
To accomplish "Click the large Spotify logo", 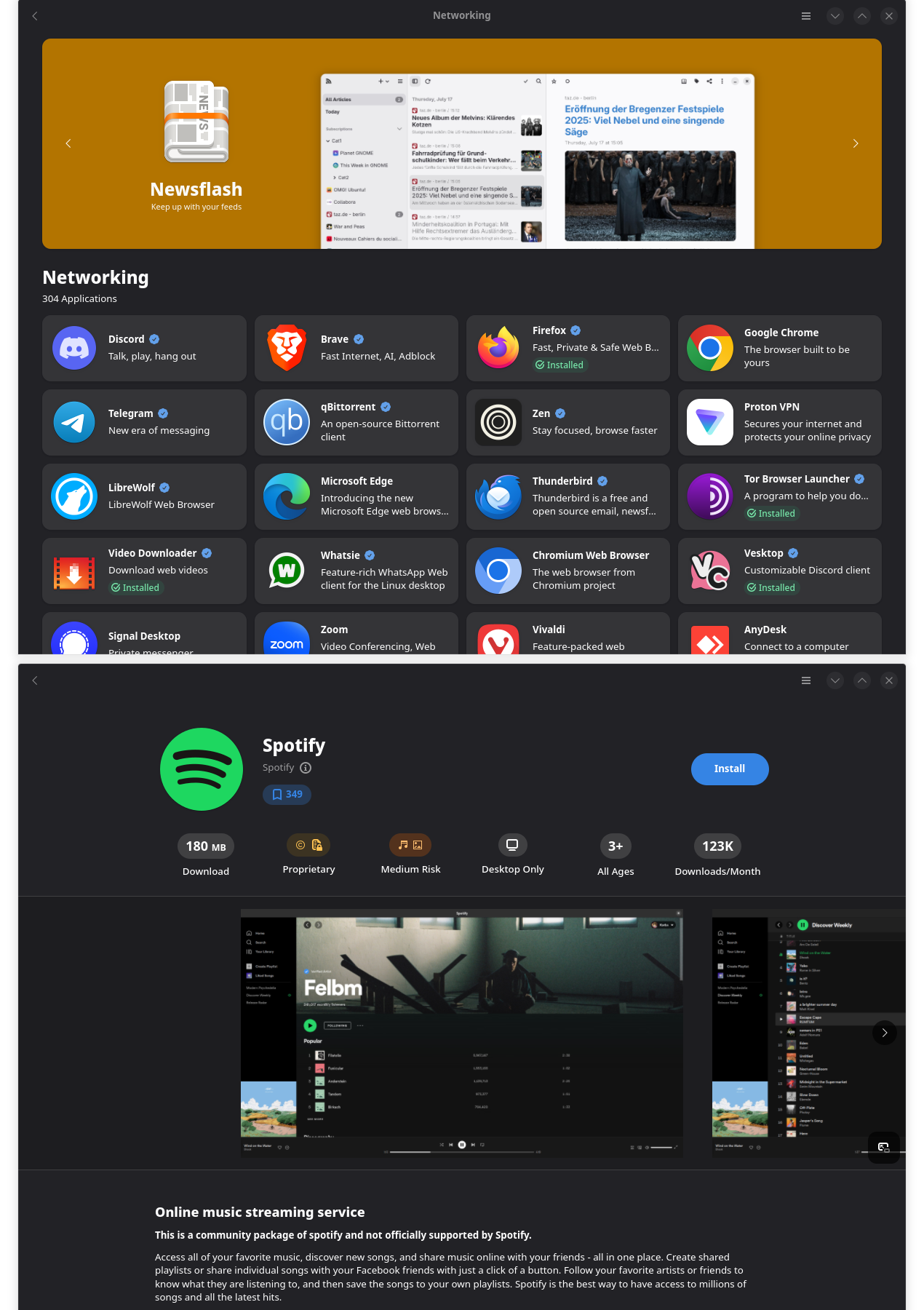I will coord(202,769).
